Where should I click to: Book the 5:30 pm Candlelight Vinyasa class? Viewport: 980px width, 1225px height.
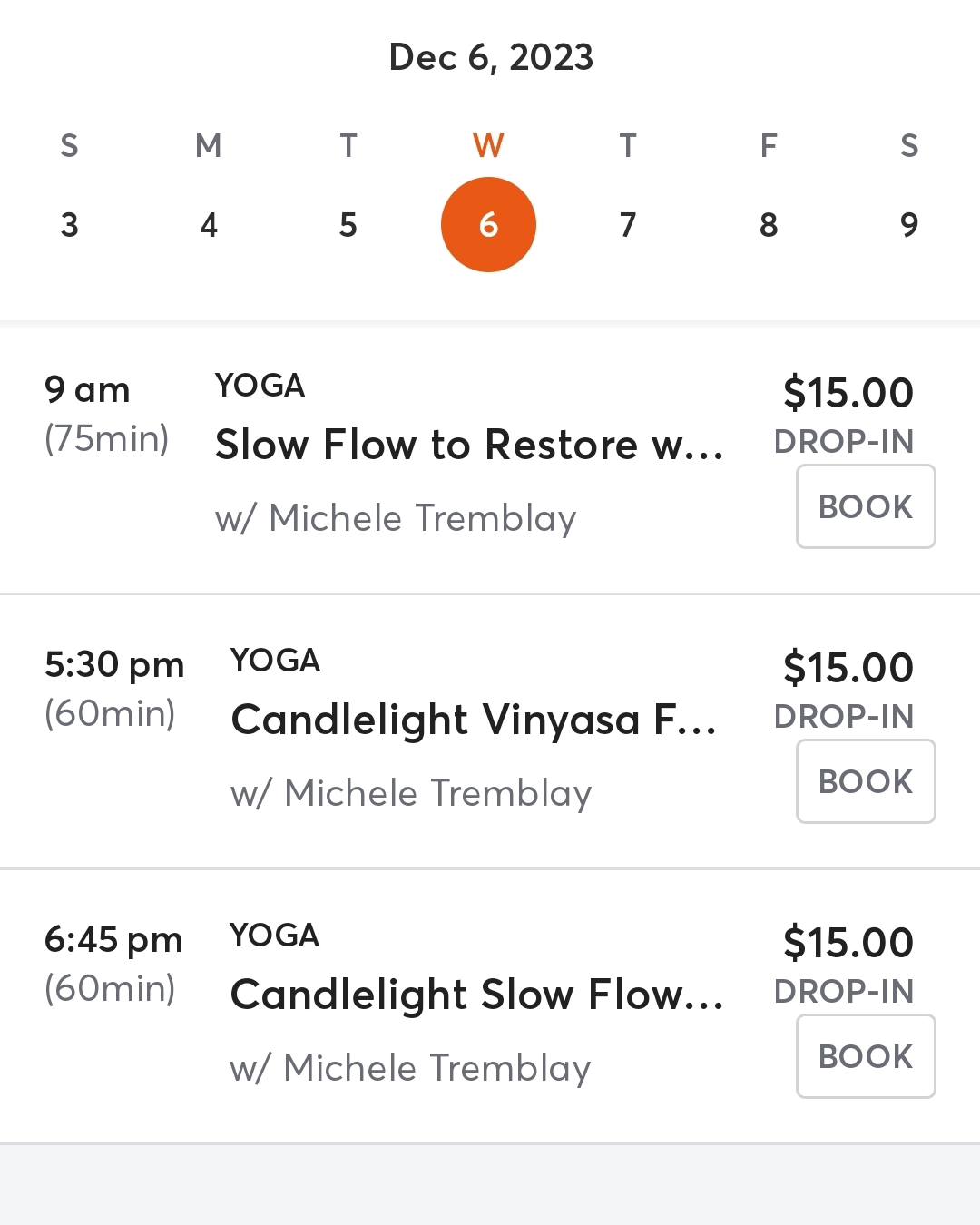[x=866, y=781]
